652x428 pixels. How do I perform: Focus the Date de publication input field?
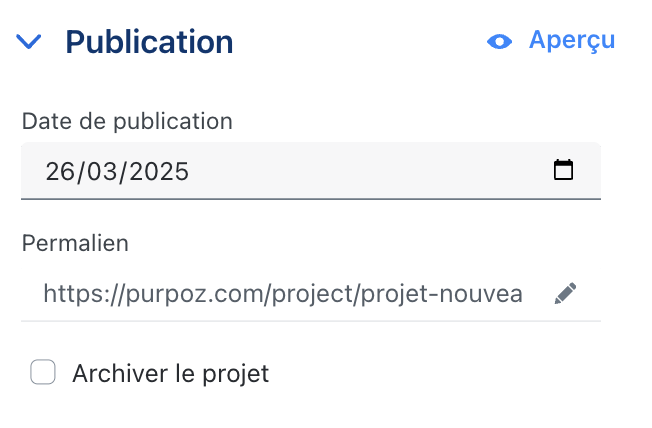pyautogui.click(x=311, y=171)
